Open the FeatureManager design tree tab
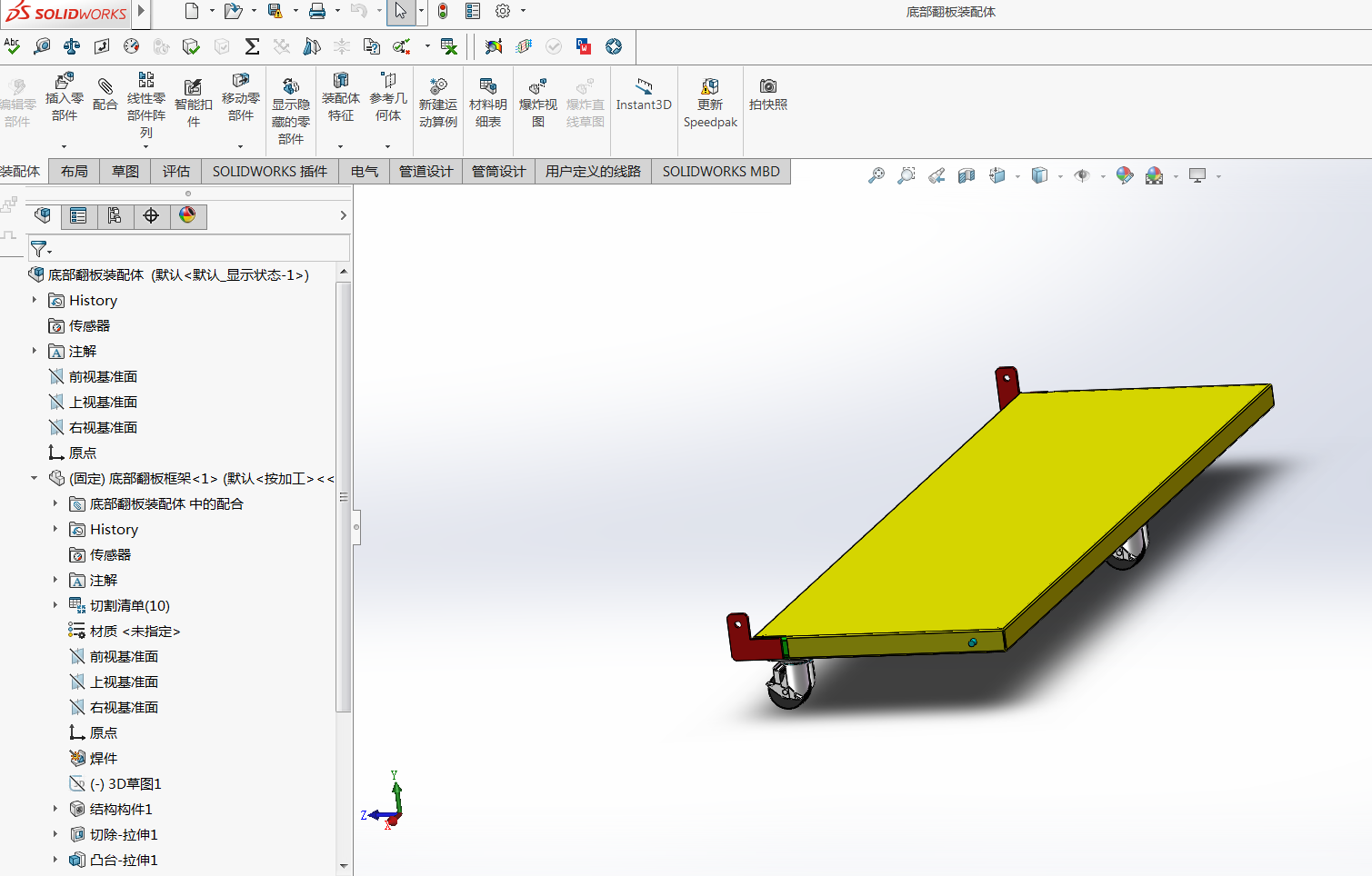The image size is (1372, 876). [42, 215]
